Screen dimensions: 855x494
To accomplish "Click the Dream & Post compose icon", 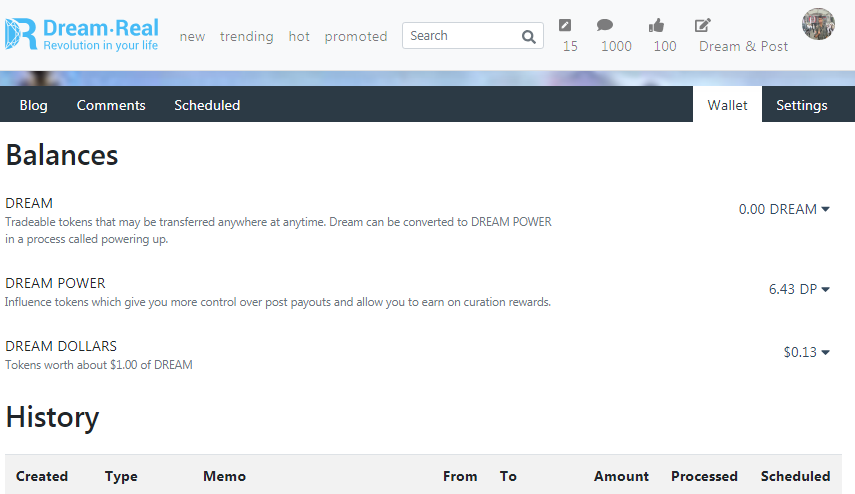I will coord(702,25).
